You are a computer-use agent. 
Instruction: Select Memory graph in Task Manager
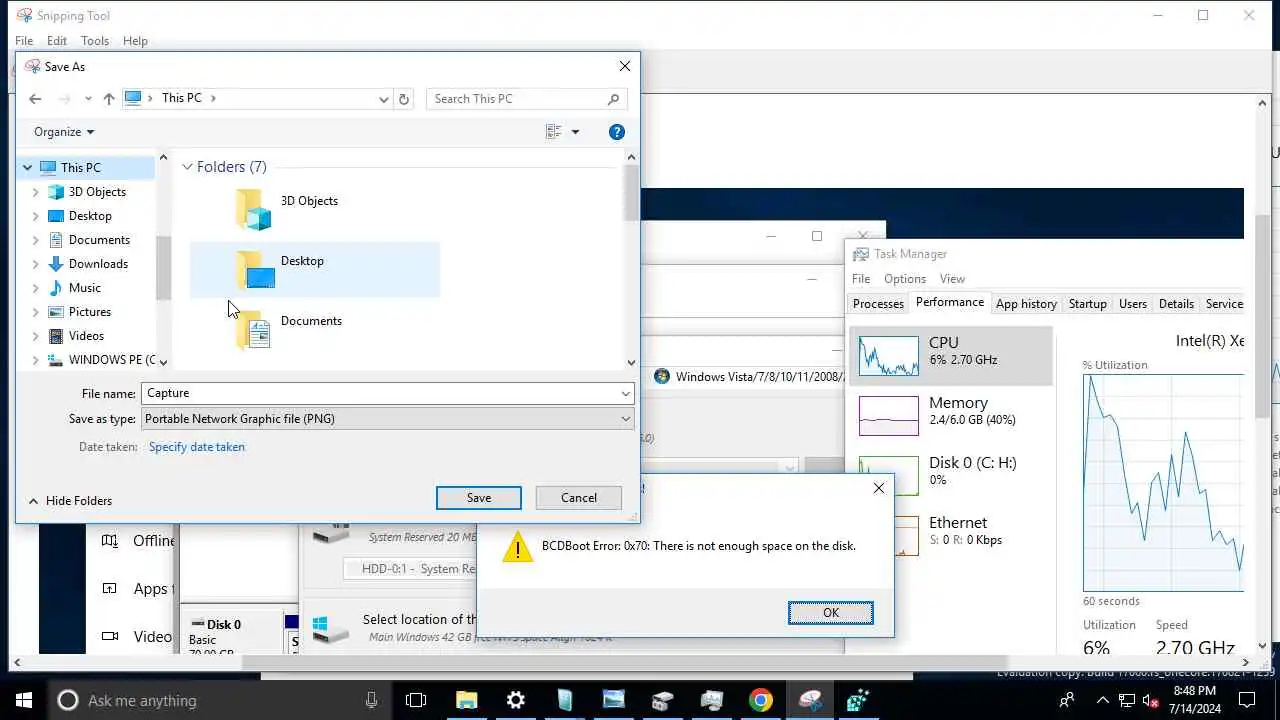(889, 416)
